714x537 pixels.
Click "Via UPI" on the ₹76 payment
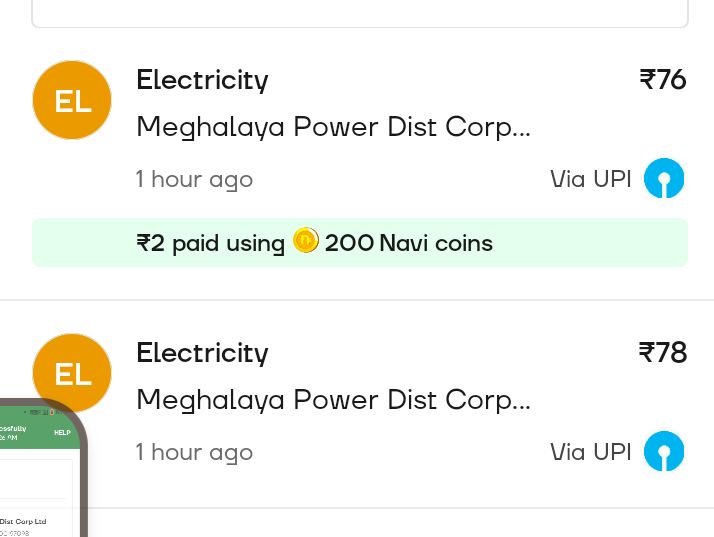[590, 179]
